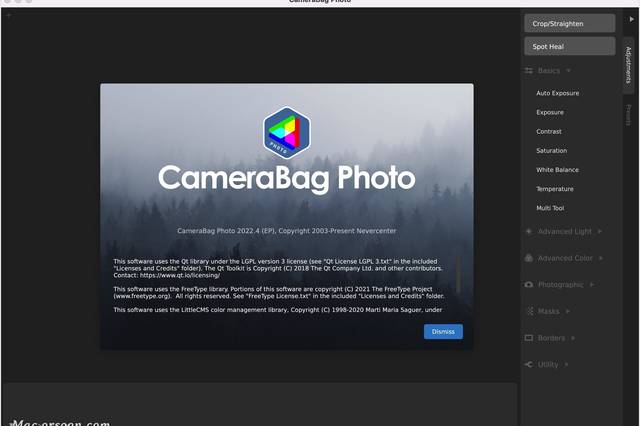
Task: Click the Borders section label
Action: [551, 338]
